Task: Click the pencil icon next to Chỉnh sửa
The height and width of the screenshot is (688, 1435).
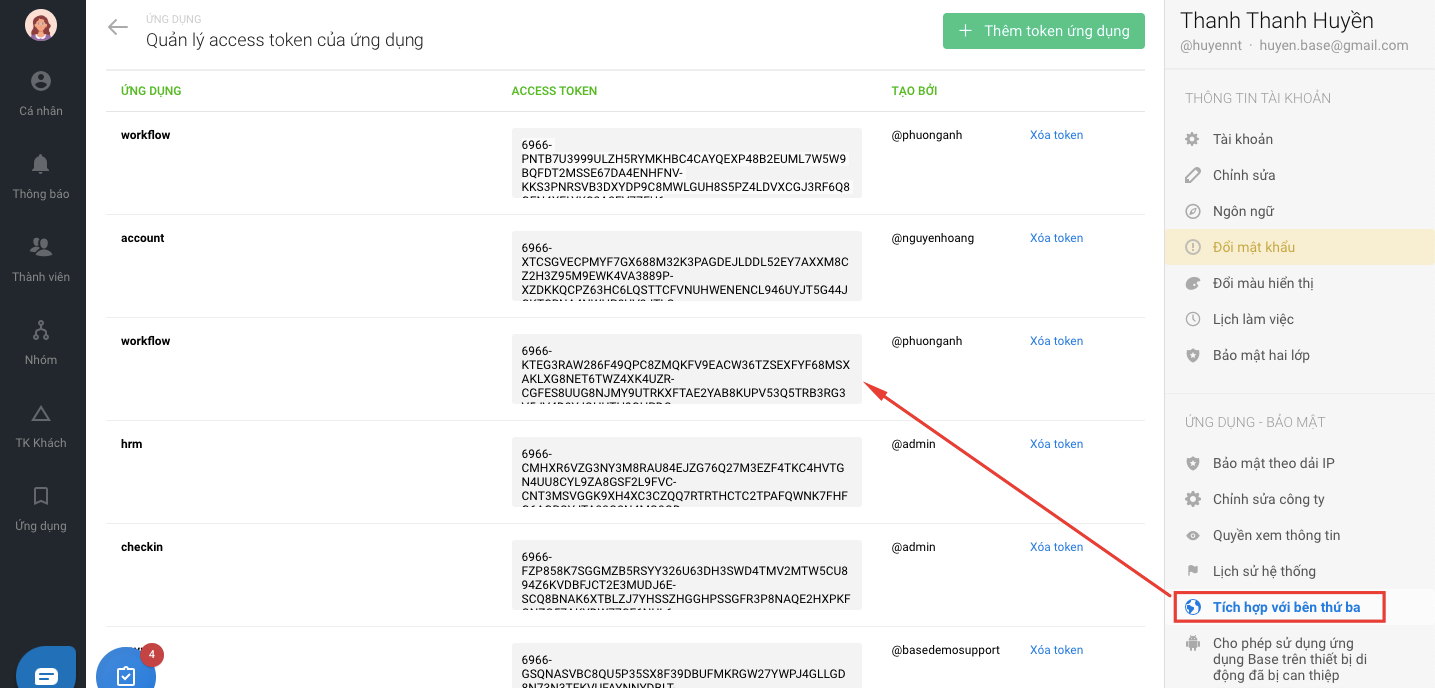Action: click(1192, 175)
